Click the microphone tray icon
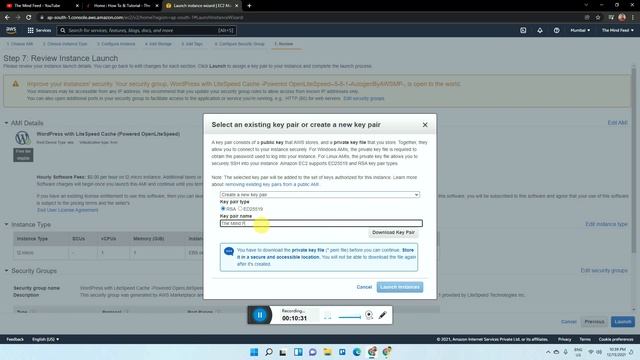 pyautogui.click(x=565, y=352)
